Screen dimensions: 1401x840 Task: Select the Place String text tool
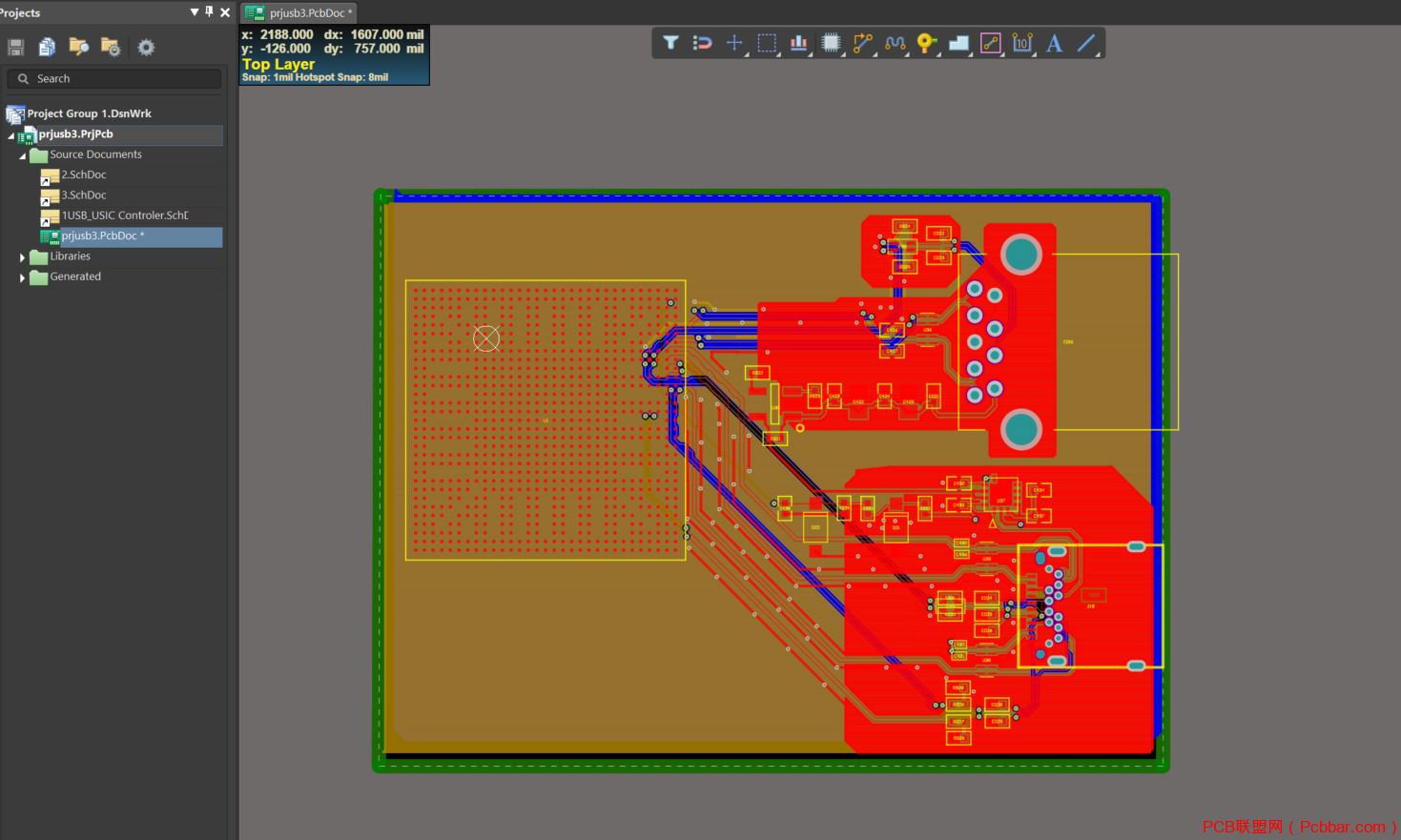1054,43
